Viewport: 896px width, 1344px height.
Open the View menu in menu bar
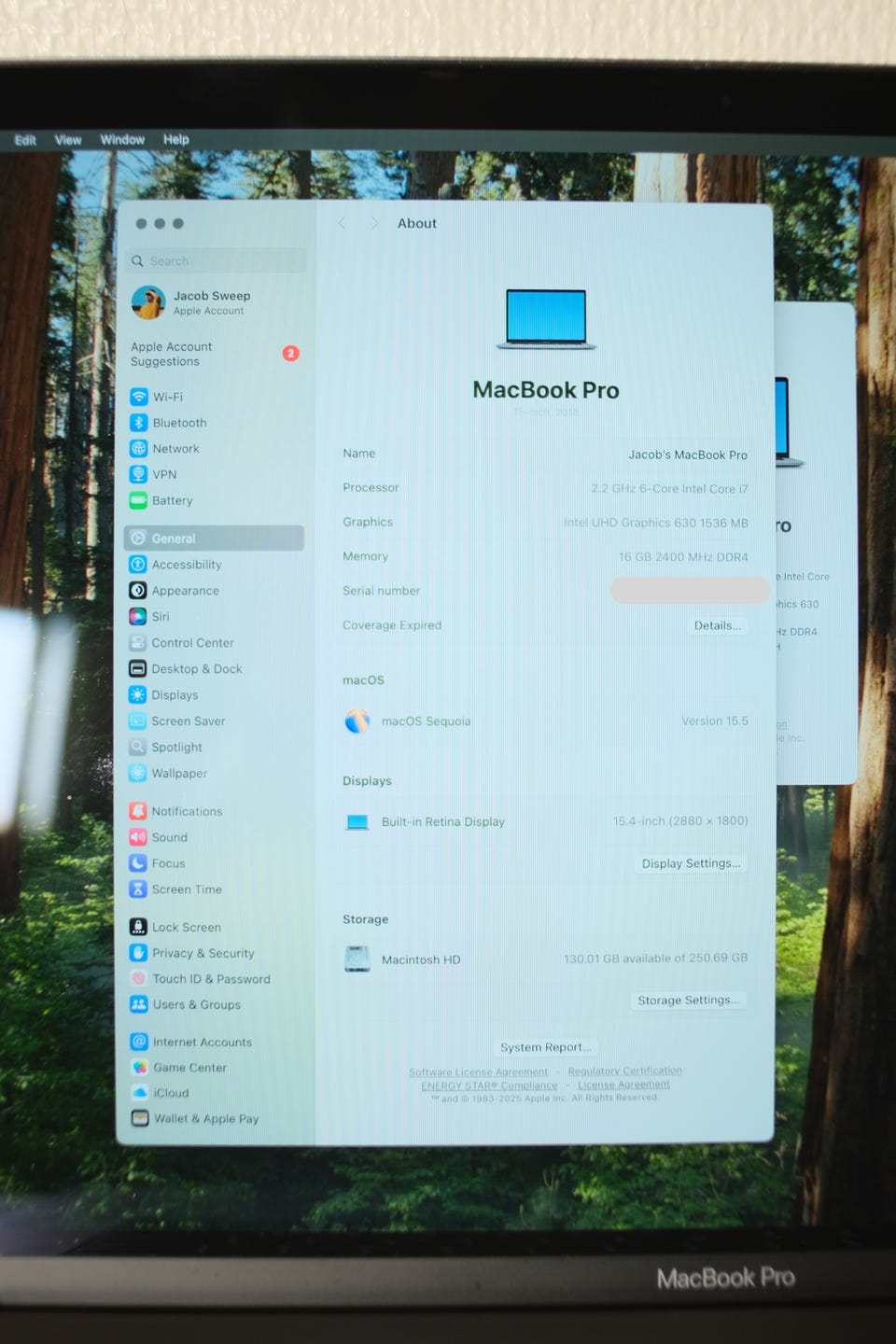pos(68,140)
